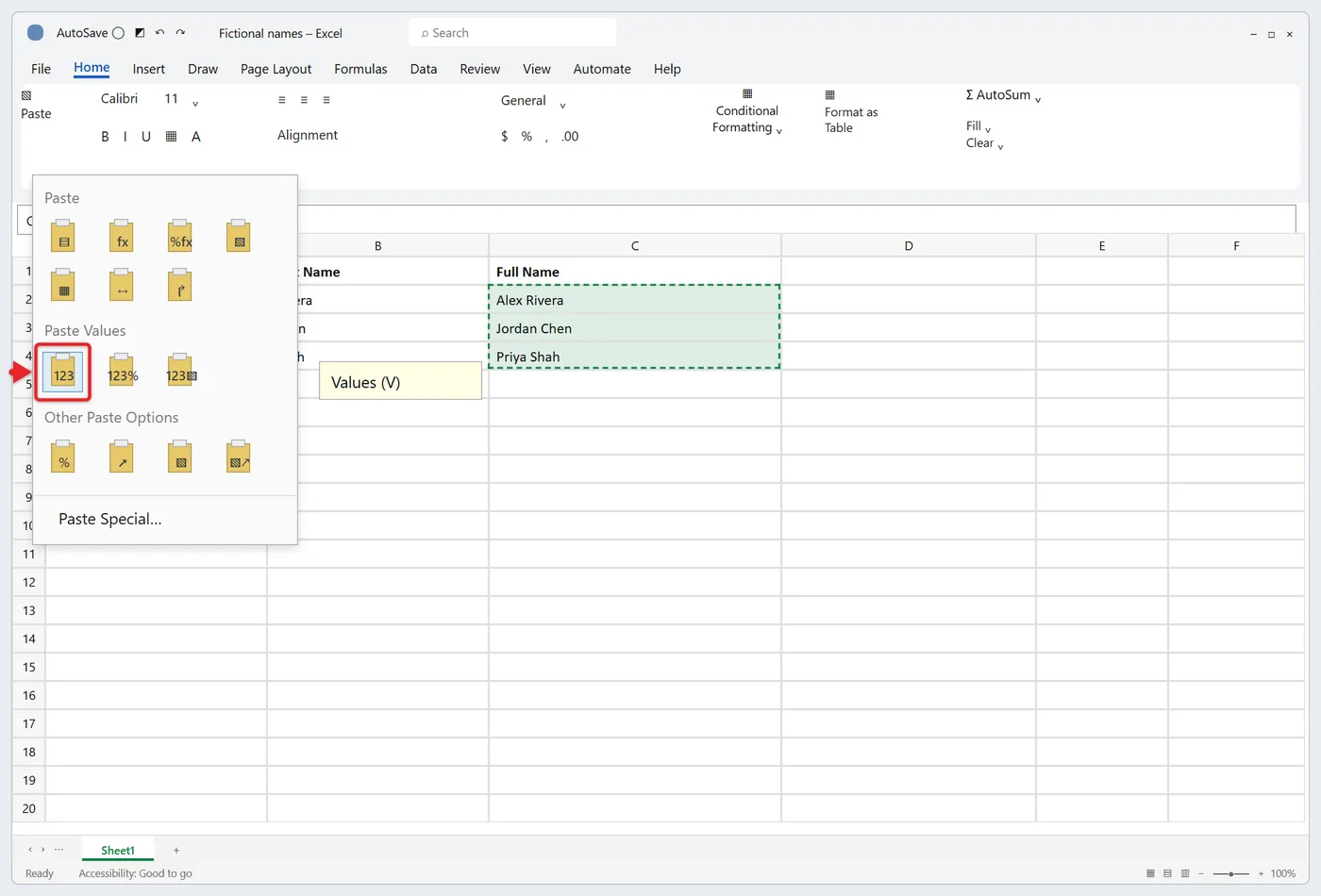Open the File menu
1321x896 pixels.
[42, 69]
